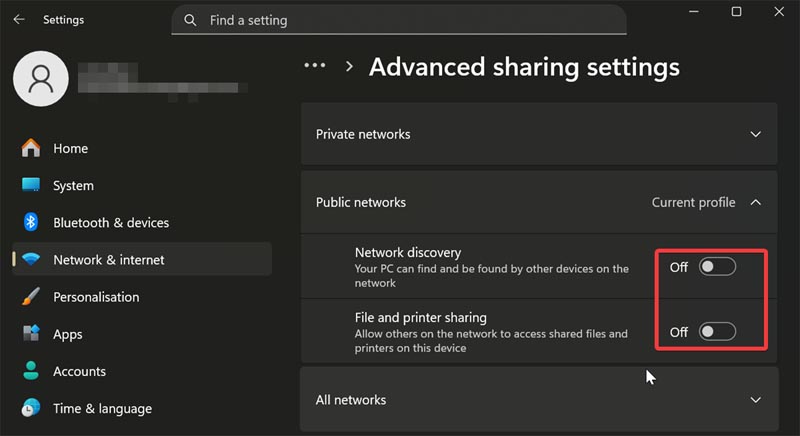Image resolution: width=800 pixels, height=436 pixels.
Task: Turn on Network discovery toggle
Action: click(717, 267)
